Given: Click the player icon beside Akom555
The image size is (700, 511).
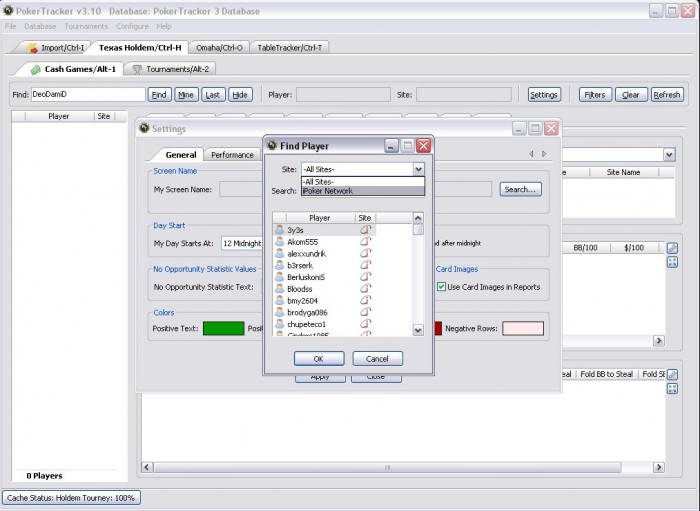Looking at the screenshot, I should coord(279,242).
